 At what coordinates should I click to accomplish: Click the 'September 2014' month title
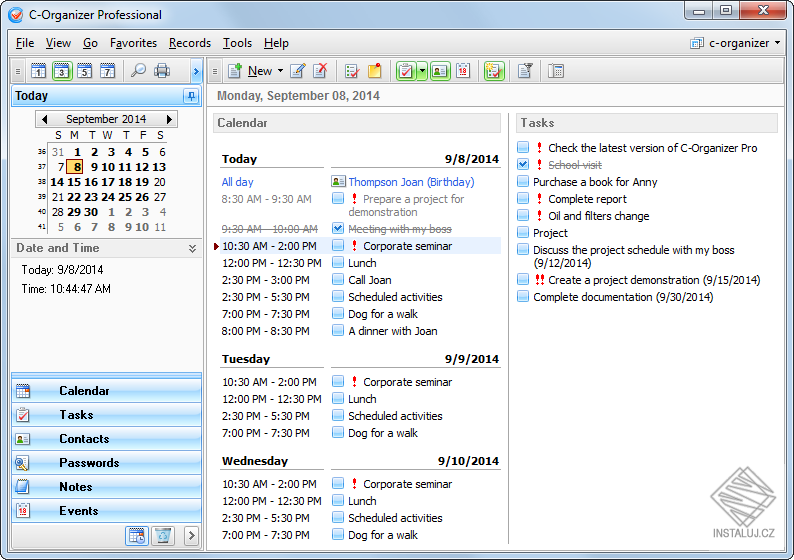tap(106, 119)
